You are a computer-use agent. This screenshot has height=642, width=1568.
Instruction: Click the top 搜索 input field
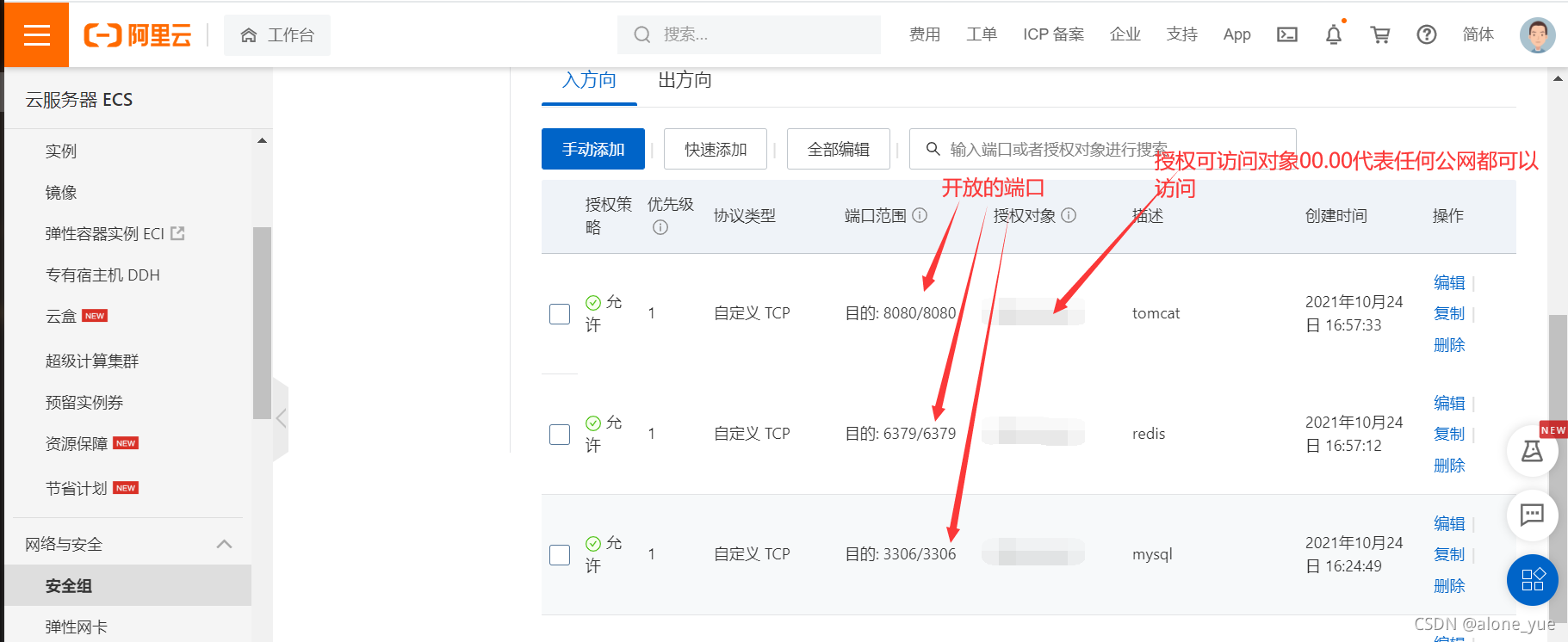tap(749, 34)
